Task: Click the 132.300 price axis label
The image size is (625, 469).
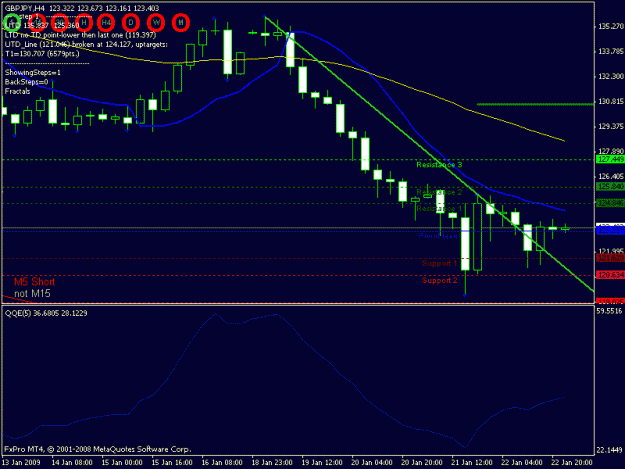Action: pos(610,76)
